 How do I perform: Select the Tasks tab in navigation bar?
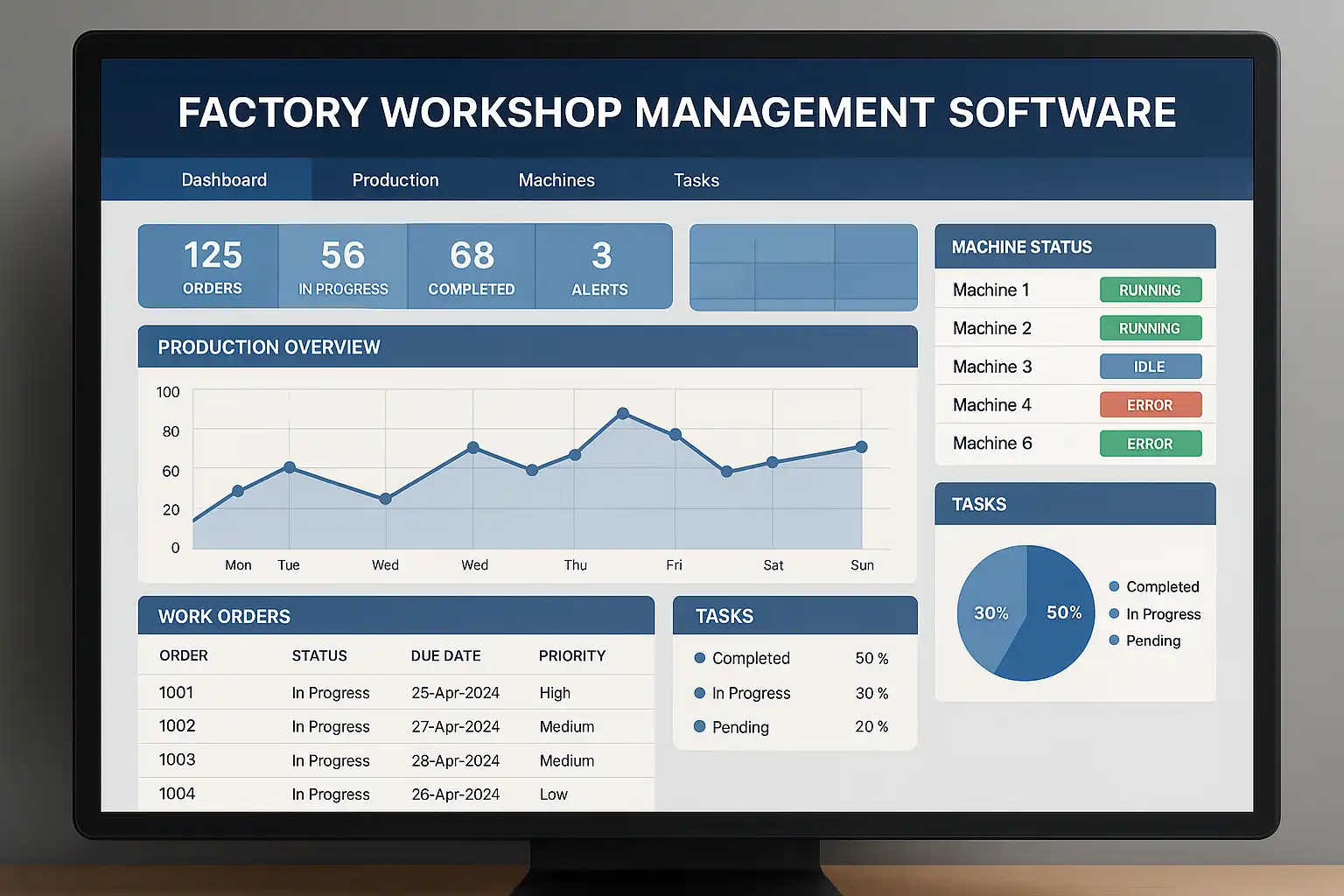coord(696,180)
